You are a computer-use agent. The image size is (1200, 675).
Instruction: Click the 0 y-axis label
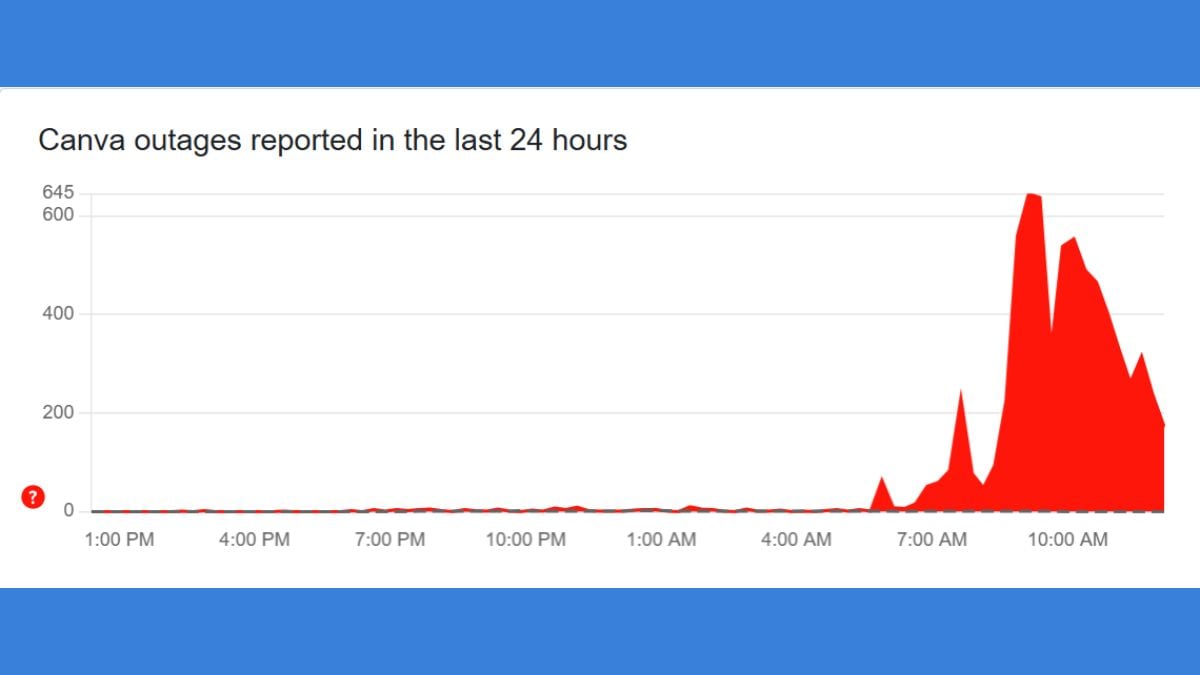point(69,511)
